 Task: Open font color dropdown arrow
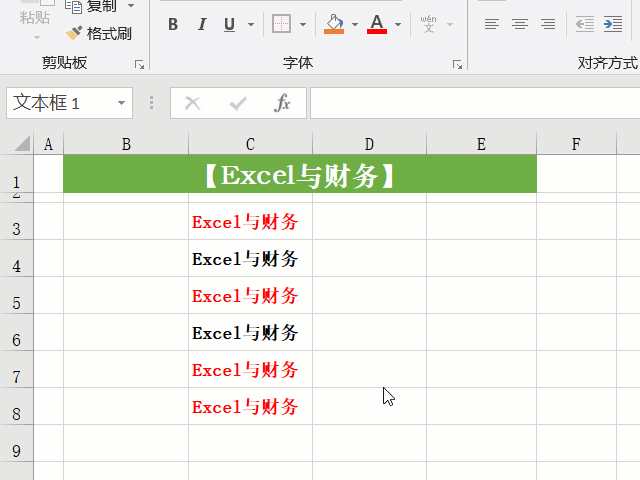[x=398, y=24]
